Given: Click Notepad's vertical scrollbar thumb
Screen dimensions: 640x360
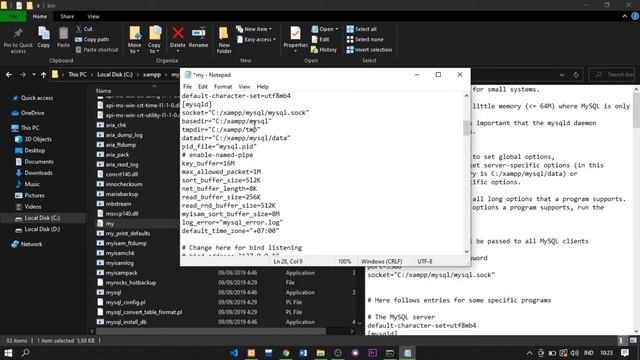Looking at the screenshot, I should [x=467, y=128].
